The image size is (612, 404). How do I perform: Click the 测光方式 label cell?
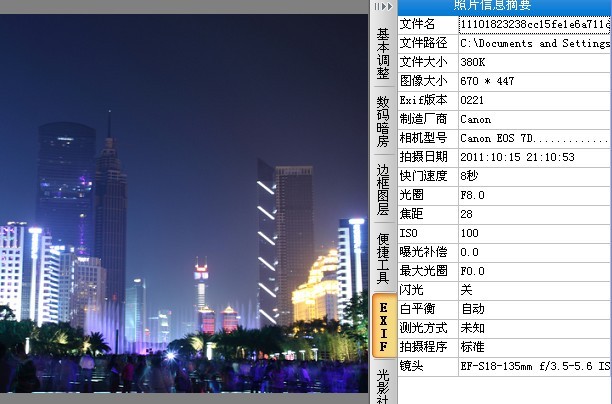point(428,328)
